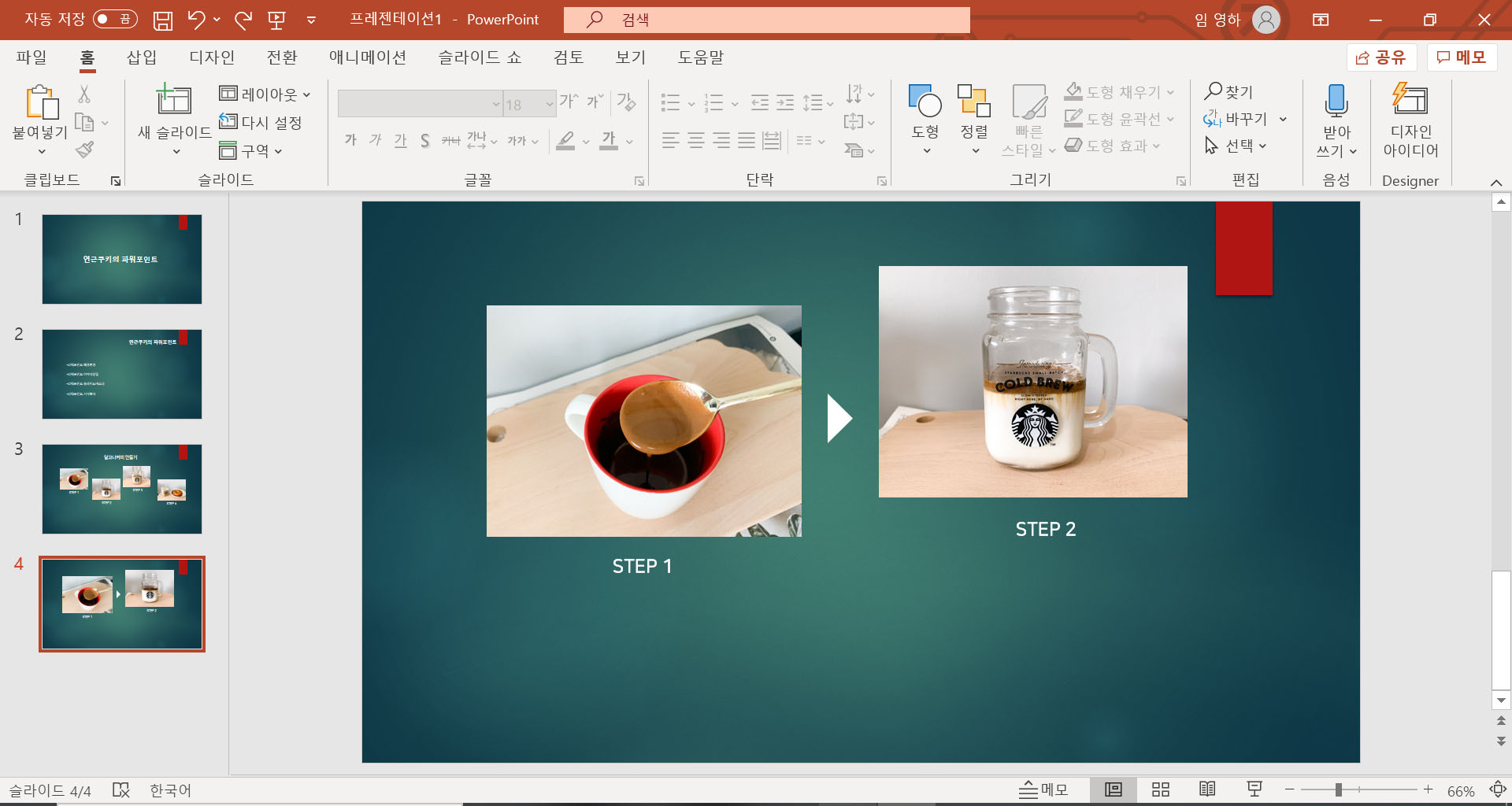Click Reset (다시 설정) slide button
Screen dimensions: 1512x806
(261, 122)
